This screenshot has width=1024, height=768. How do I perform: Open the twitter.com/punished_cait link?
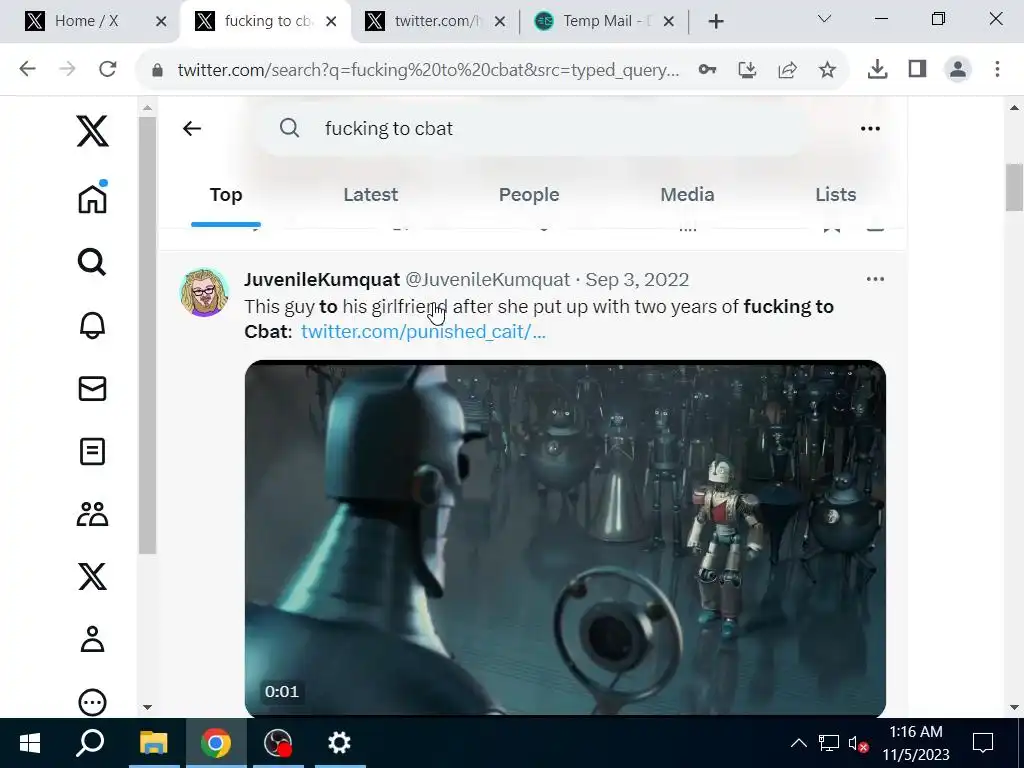point(423,332)
